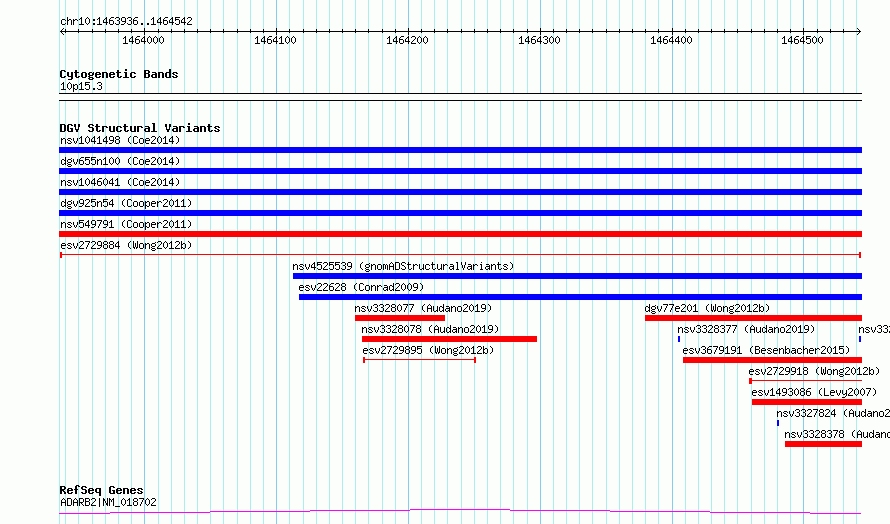Click the ruler's left arrow end
The width and height of the screenshot is (890, 524).
(x=62, y=32)
